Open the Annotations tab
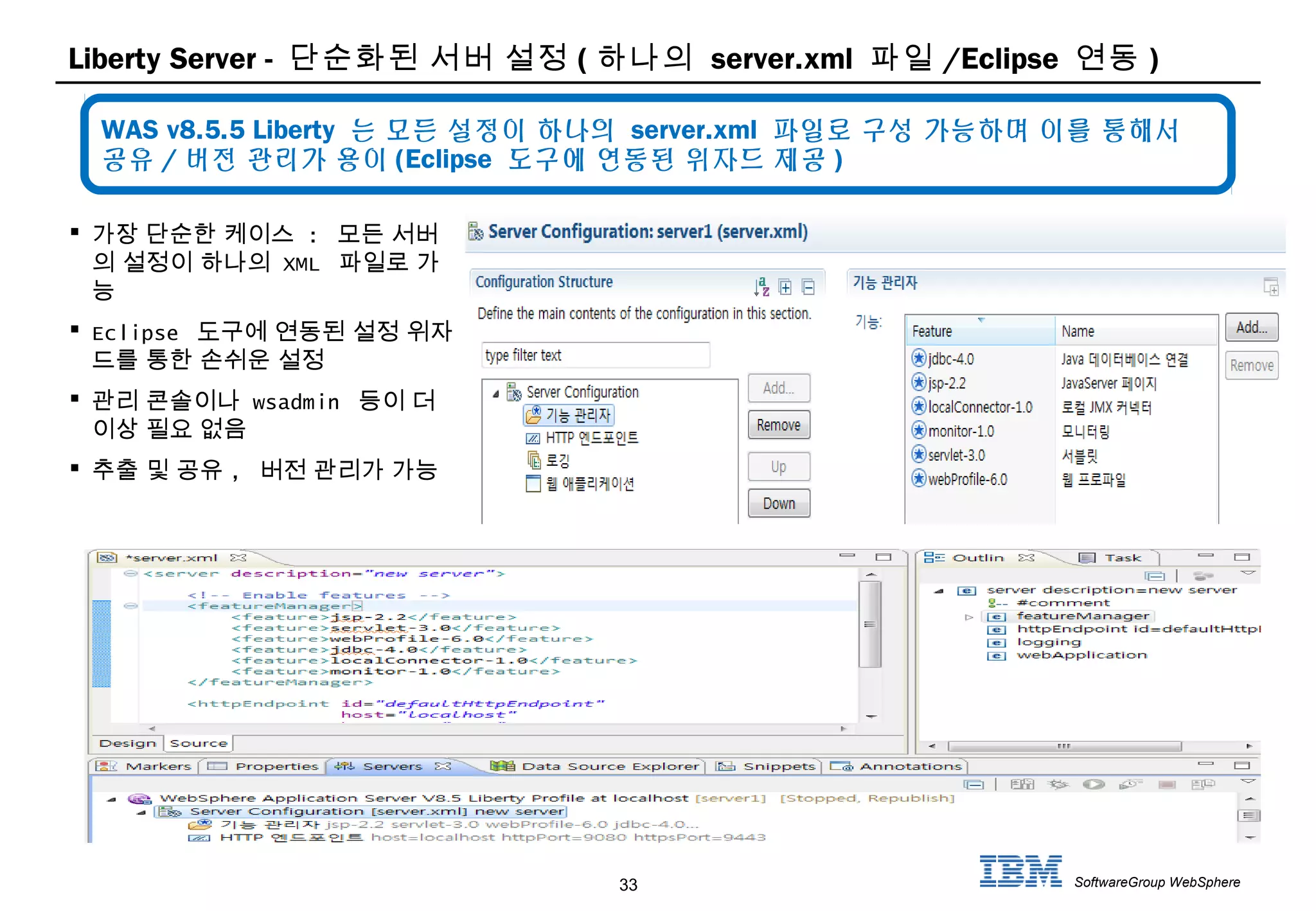Viewport: 1316px width, 911px height. 896,766
